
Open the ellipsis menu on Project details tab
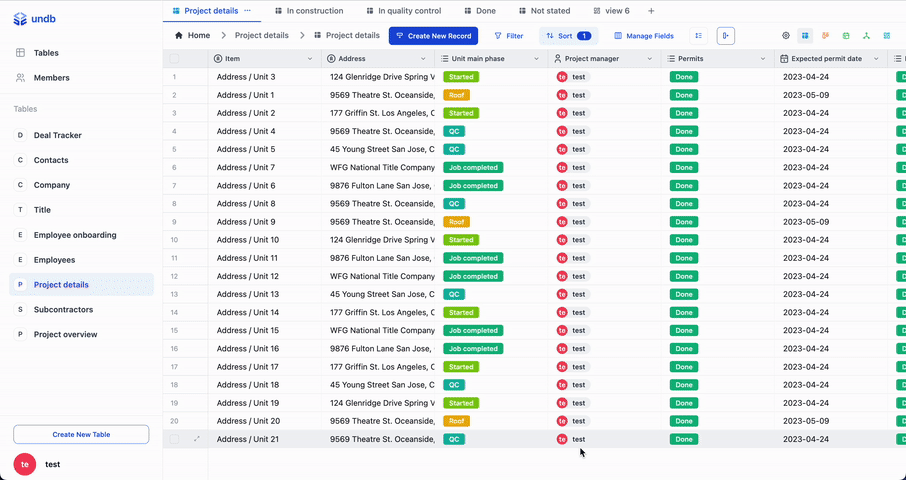coord(248,11)
